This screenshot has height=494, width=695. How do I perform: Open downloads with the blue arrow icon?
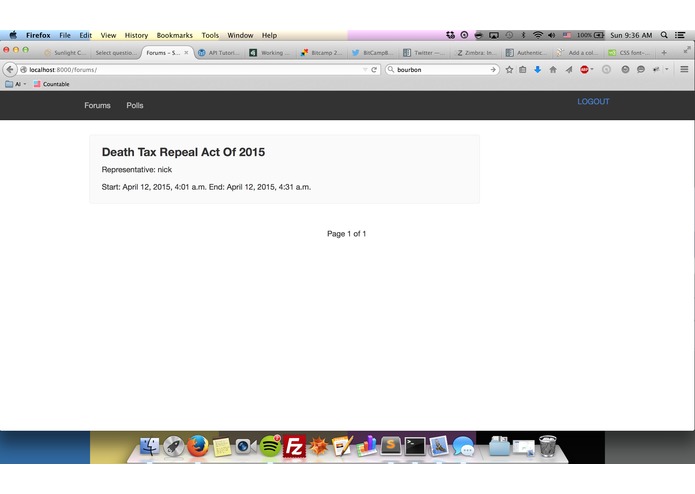point(538,70)
